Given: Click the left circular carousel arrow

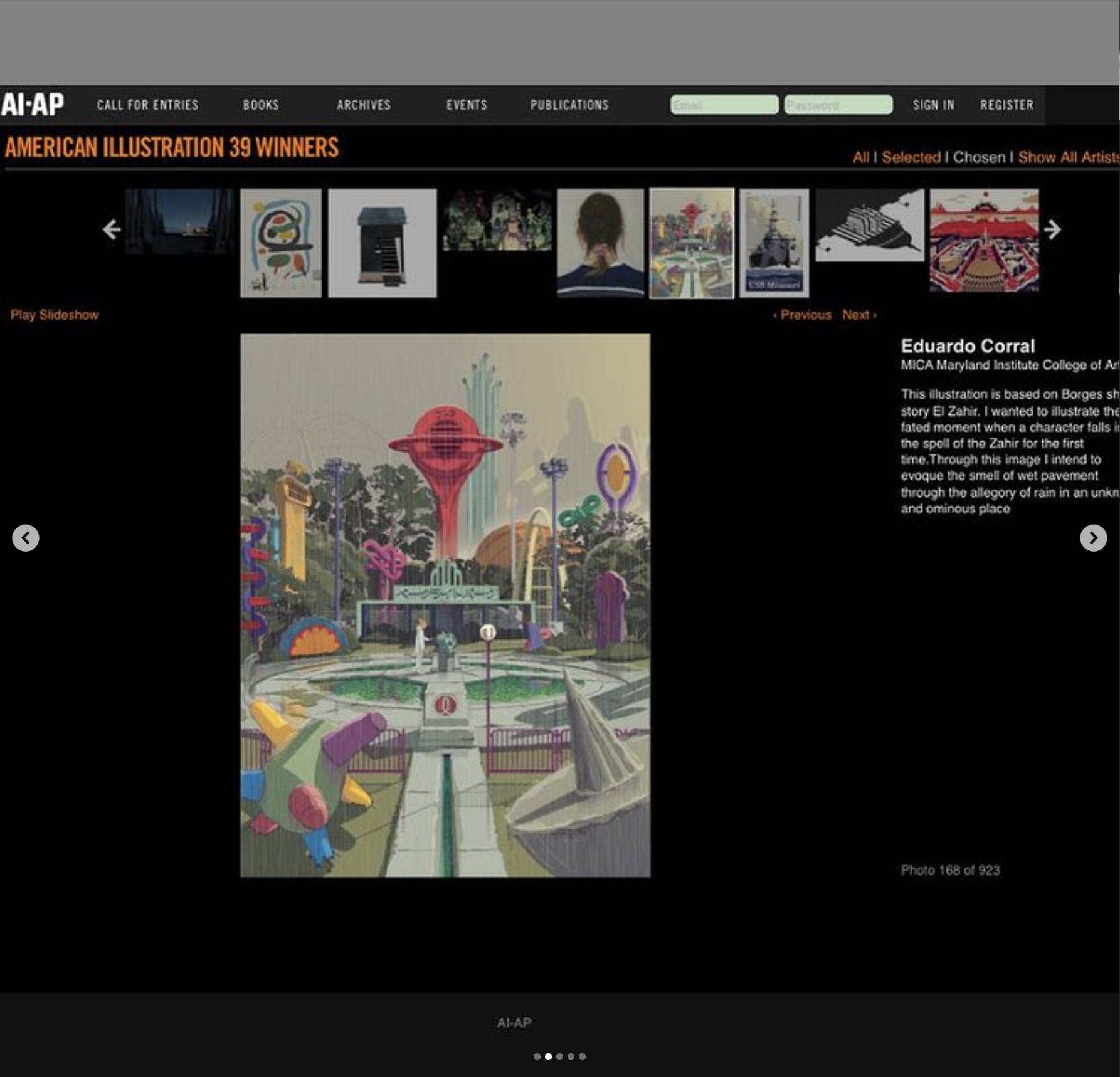Looking at the screenshot, I should tap(26, 538).
